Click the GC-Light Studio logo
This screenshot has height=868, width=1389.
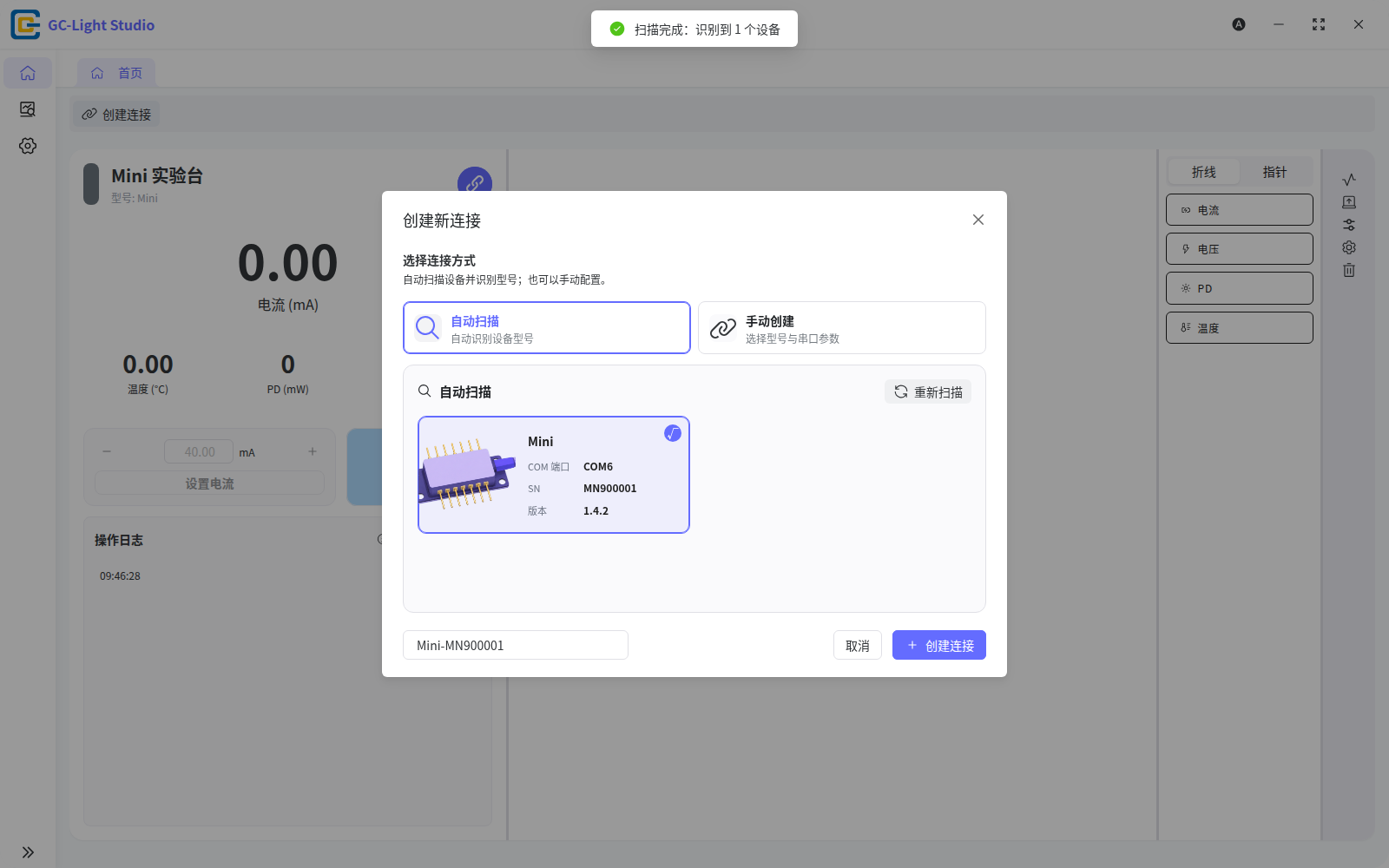(25, 25)
